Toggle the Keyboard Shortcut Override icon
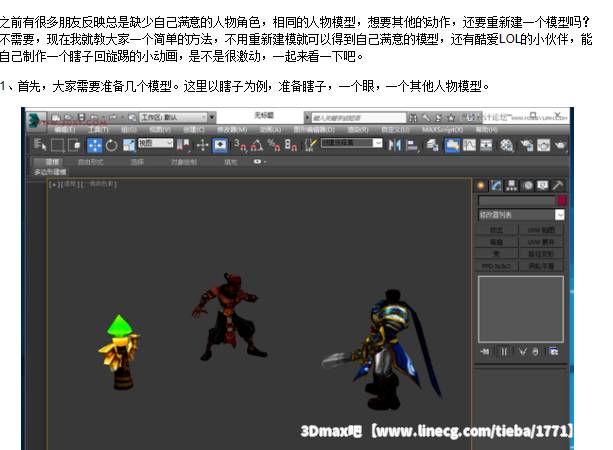Screen dimensions: 613x450 pyautogui.click(x=220, y=145)
